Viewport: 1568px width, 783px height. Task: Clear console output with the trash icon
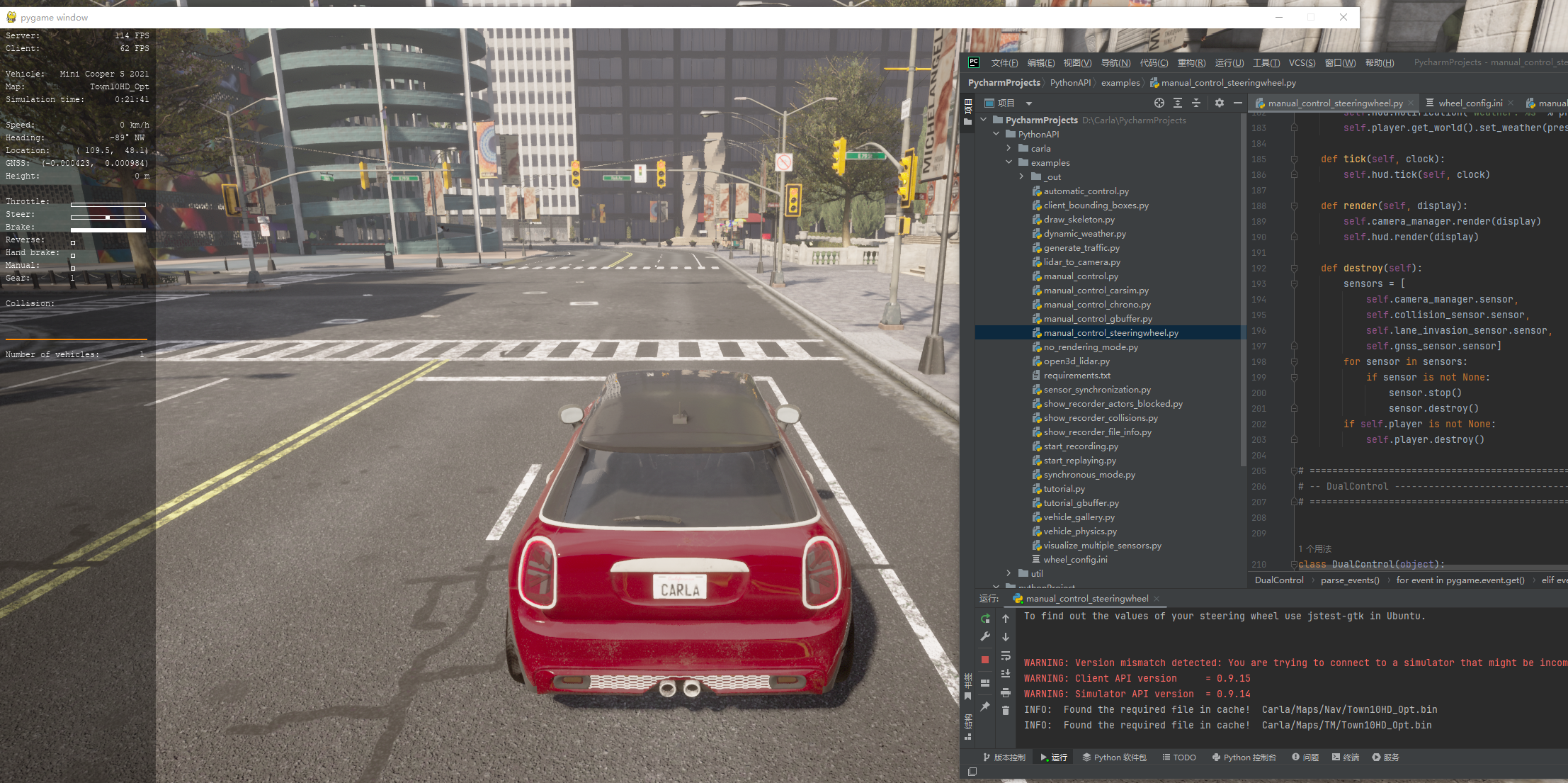click(1006, 710)
